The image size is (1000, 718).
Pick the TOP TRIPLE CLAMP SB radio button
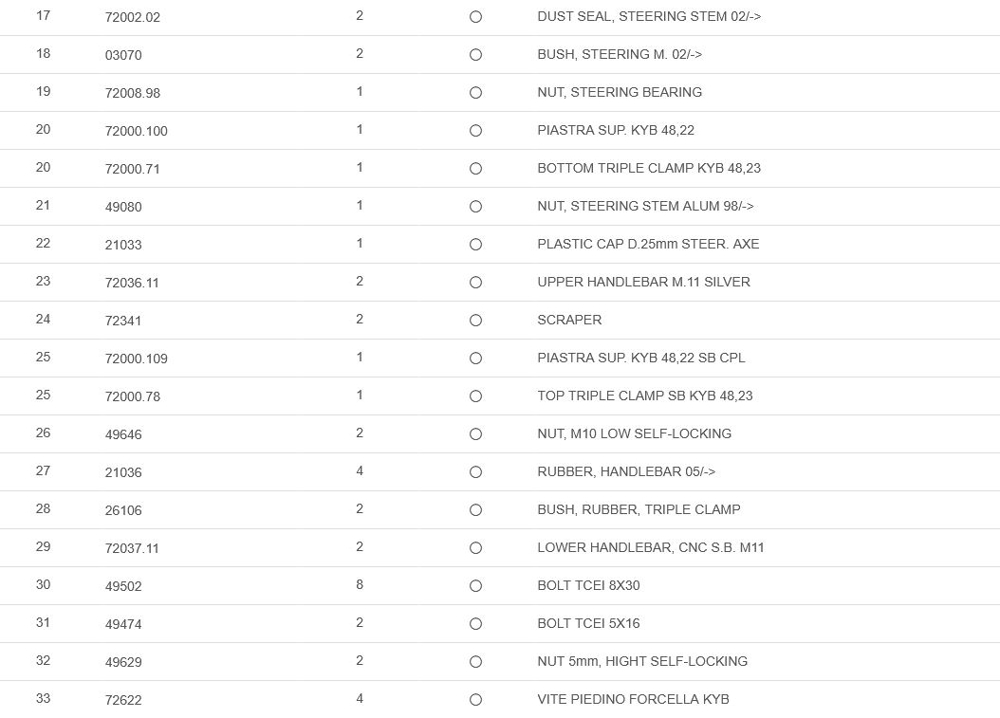(x=476, y=397)
